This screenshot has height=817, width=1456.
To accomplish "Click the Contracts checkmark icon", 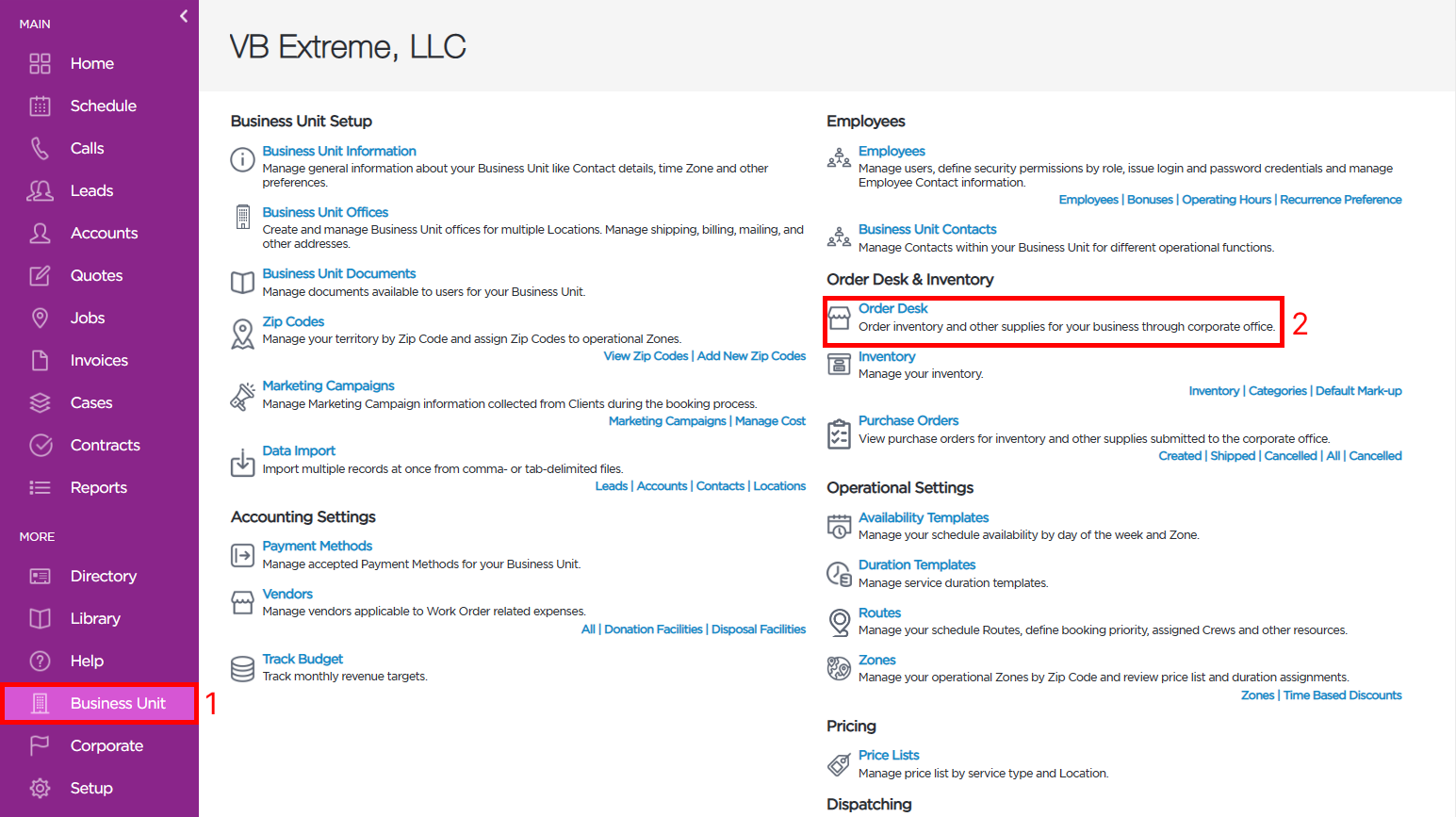I will click(x=41, y=445).
